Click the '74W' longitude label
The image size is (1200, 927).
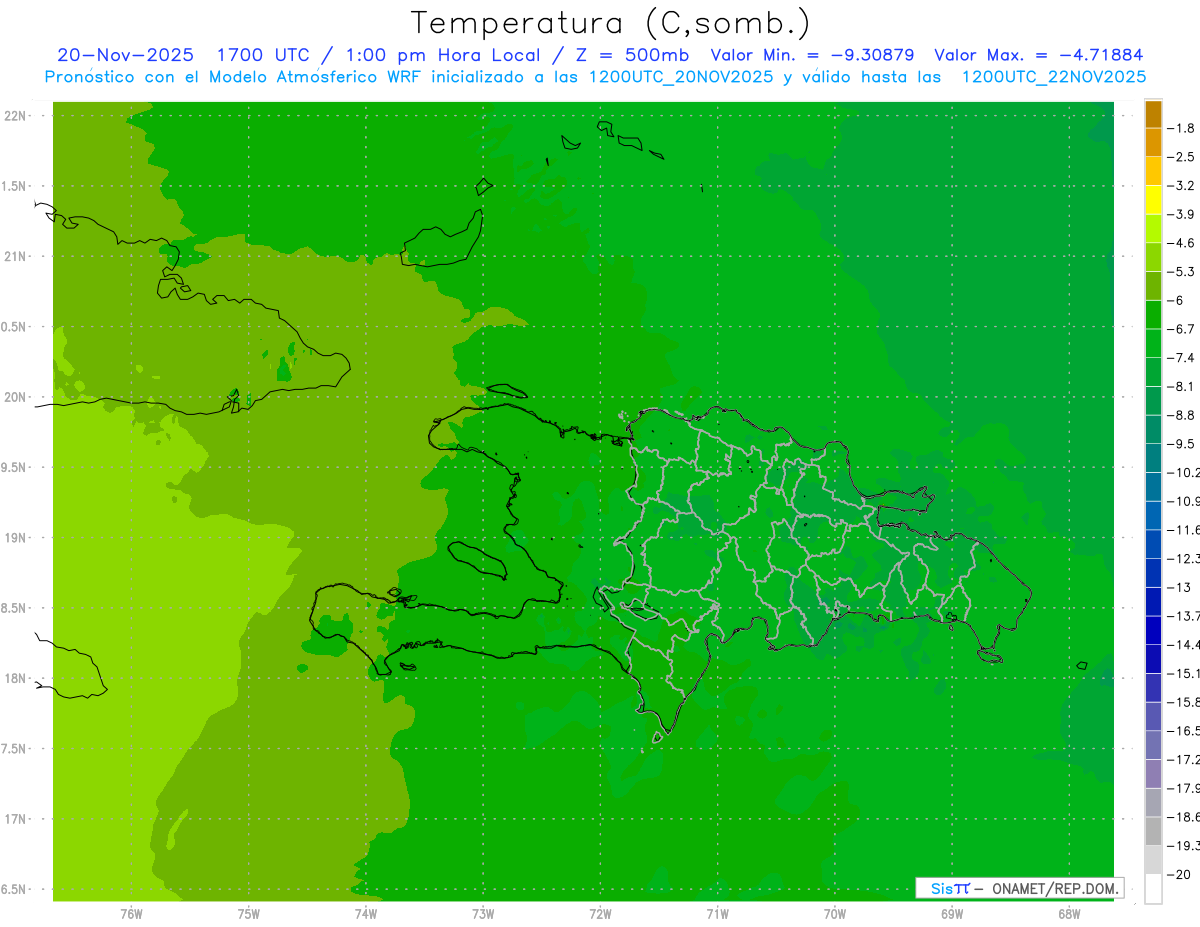point(366,914)
